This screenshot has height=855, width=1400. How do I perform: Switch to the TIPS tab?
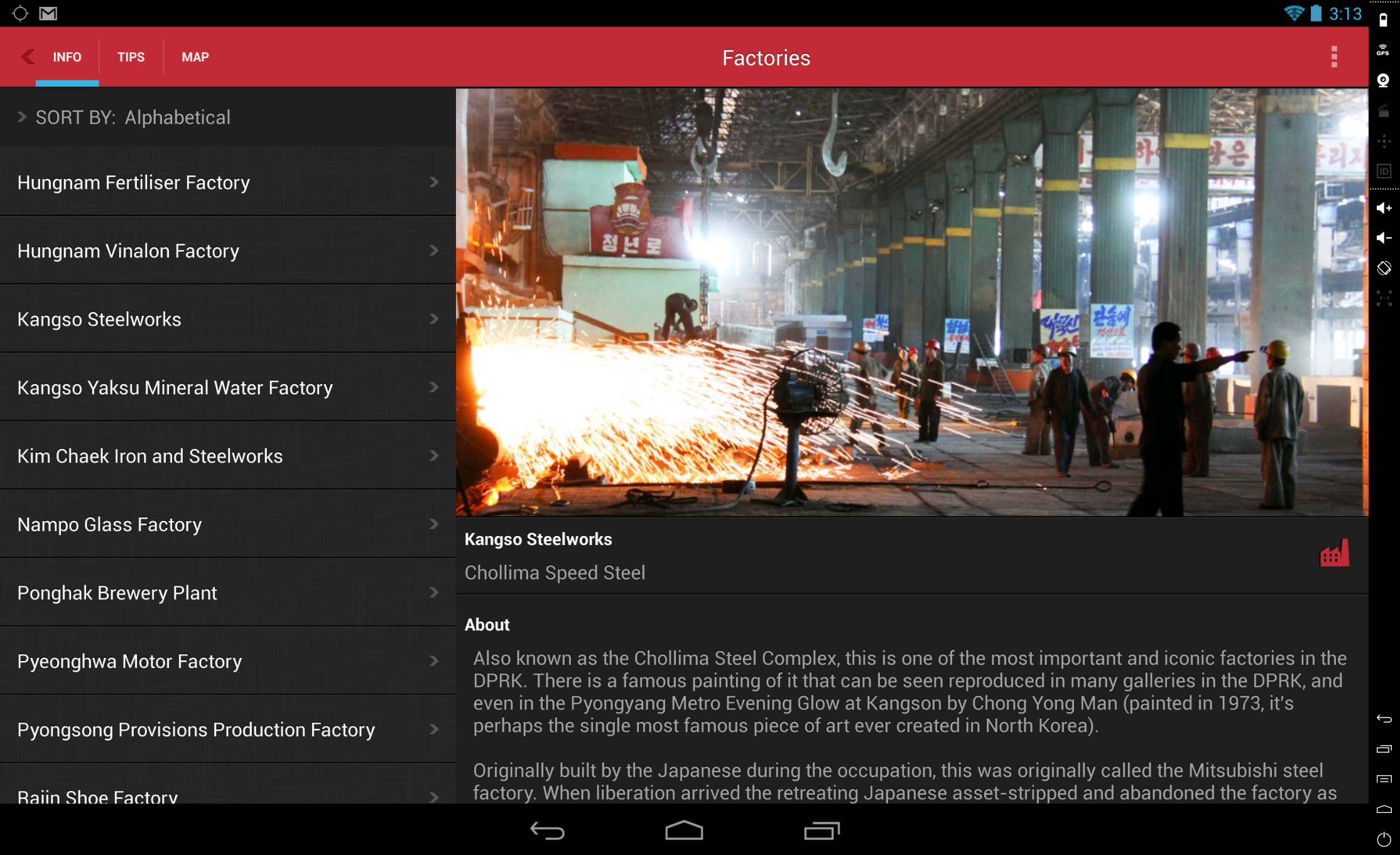click(131, 57)
